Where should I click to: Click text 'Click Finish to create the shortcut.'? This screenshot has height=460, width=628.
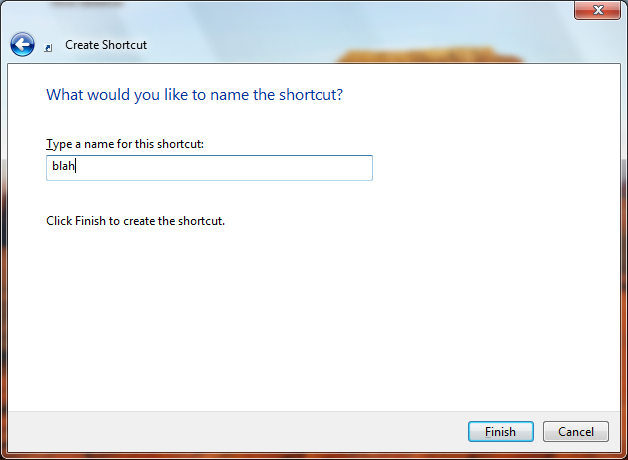(x=135, y=221)
